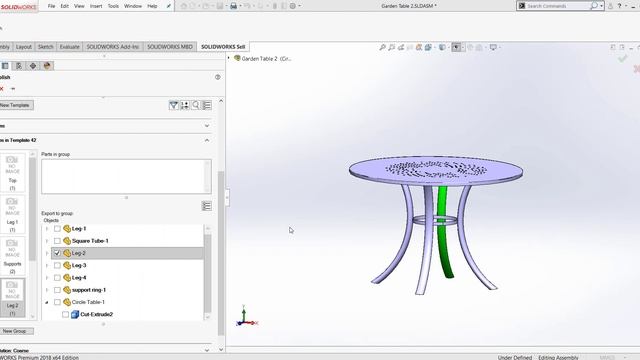Check the Leg-3 checkbox
This screenshot has width=640, height=360.
(57, 265)
